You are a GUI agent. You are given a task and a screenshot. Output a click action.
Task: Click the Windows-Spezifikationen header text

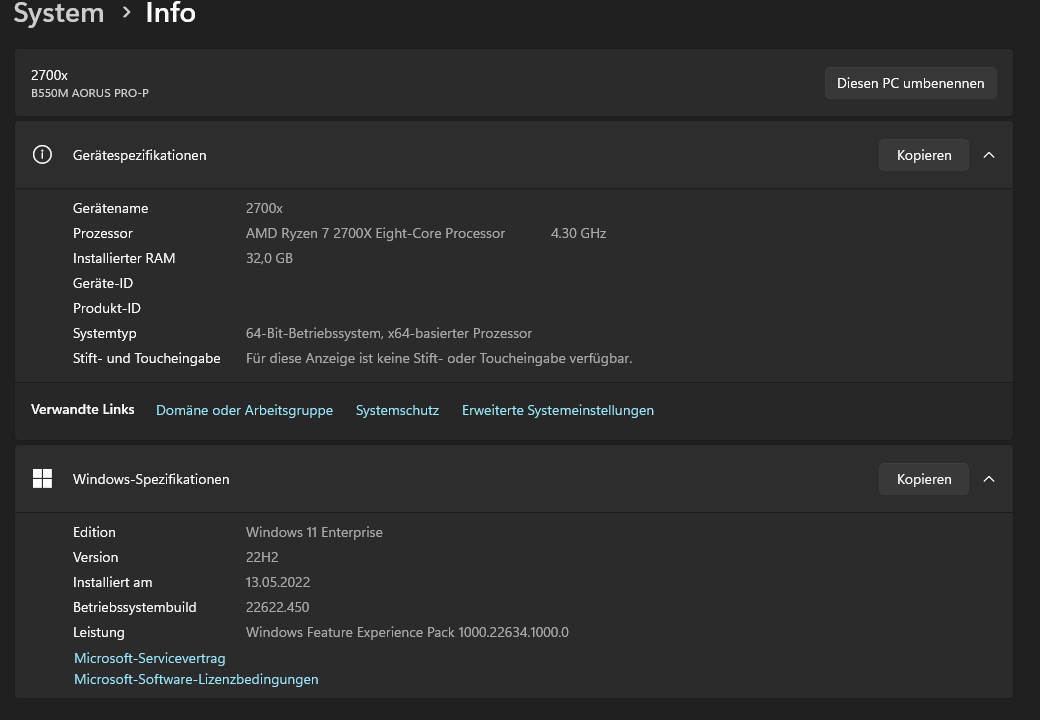[x=151, y=479]
